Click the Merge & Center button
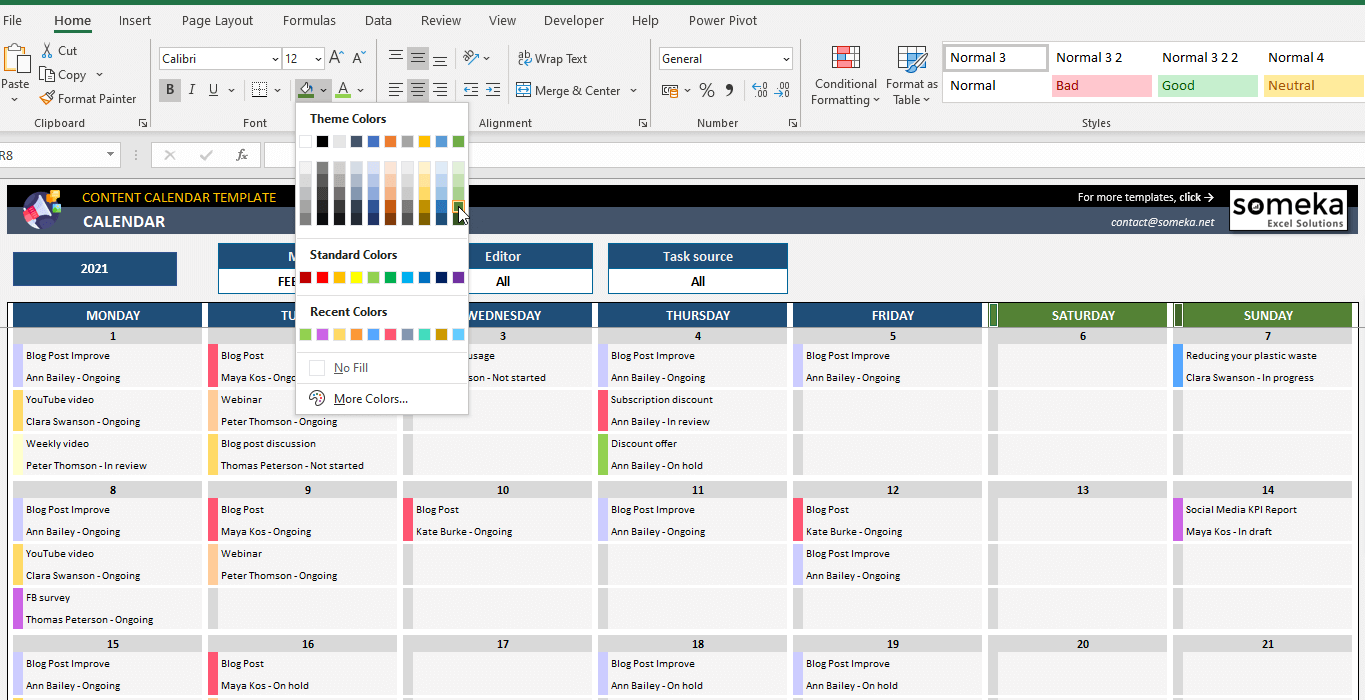This screenshot has height=700, width=1365. (x=569, y=90)
